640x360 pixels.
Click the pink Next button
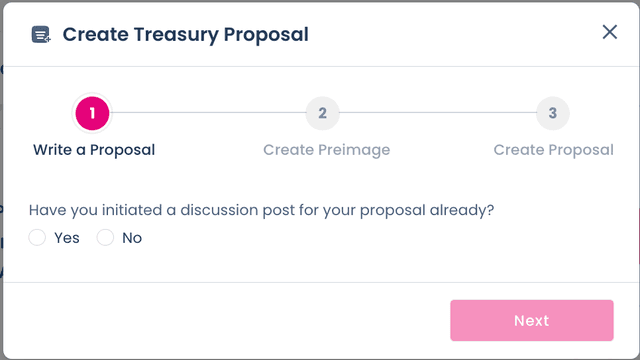coord(532,320)
